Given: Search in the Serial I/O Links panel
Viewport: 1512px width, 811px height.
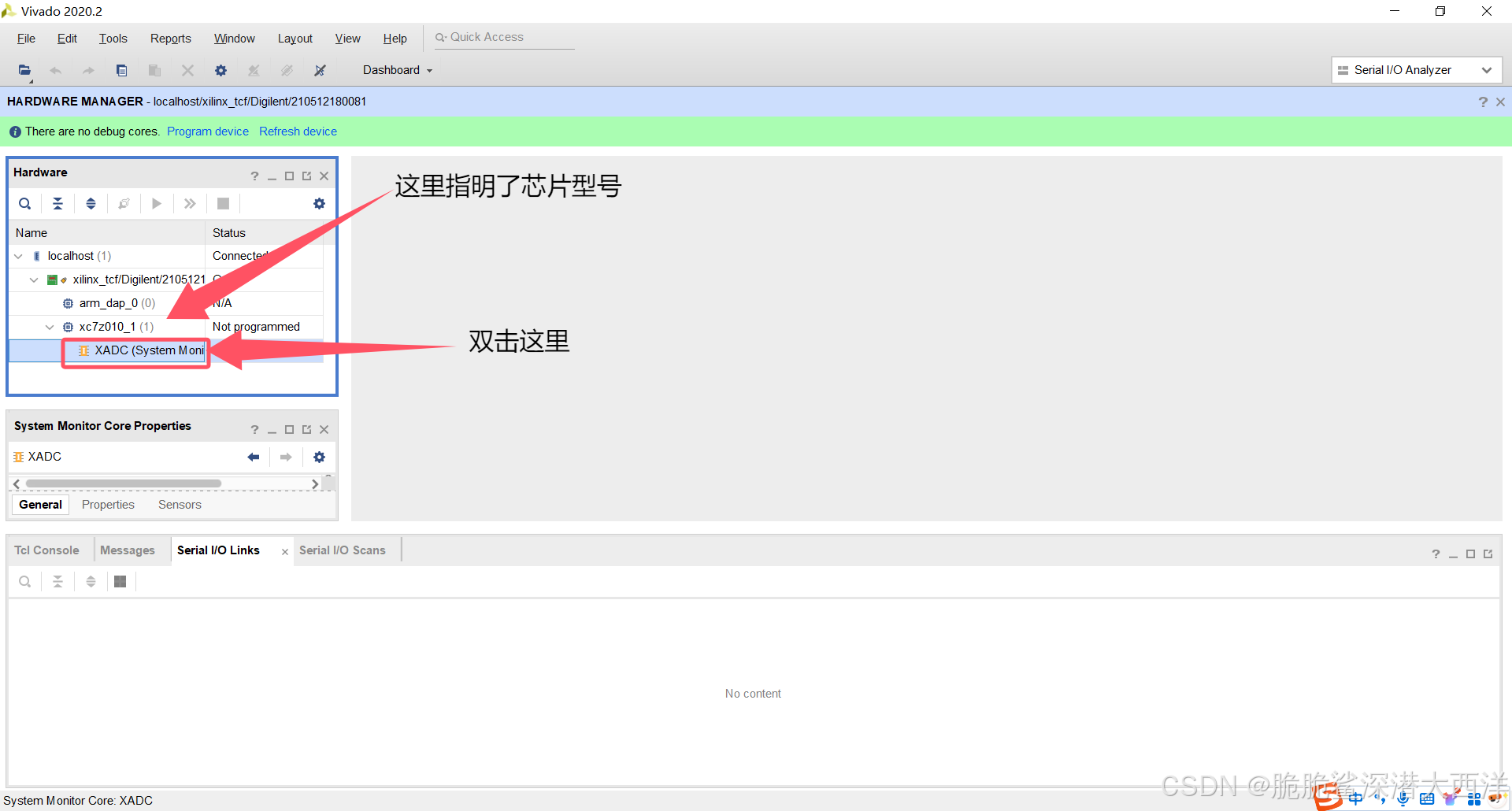Looking at the screenshot, I should pos(25,582).
